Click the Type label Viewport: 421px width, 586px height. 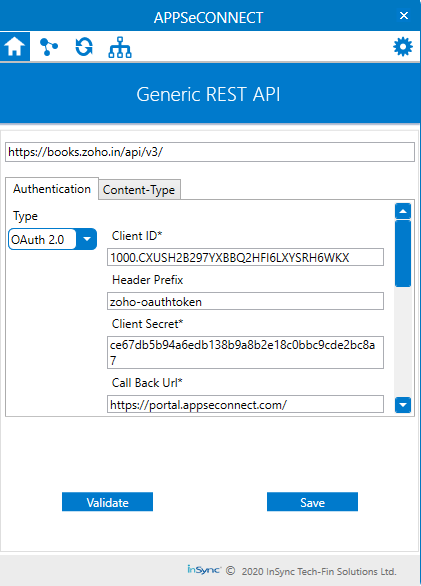click(25, 216)
